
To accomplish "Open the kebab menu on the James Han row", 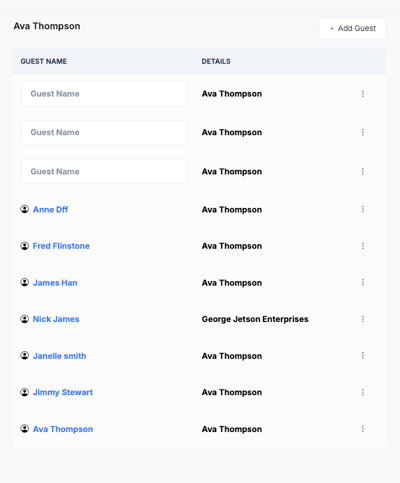I will coord(363,283).
